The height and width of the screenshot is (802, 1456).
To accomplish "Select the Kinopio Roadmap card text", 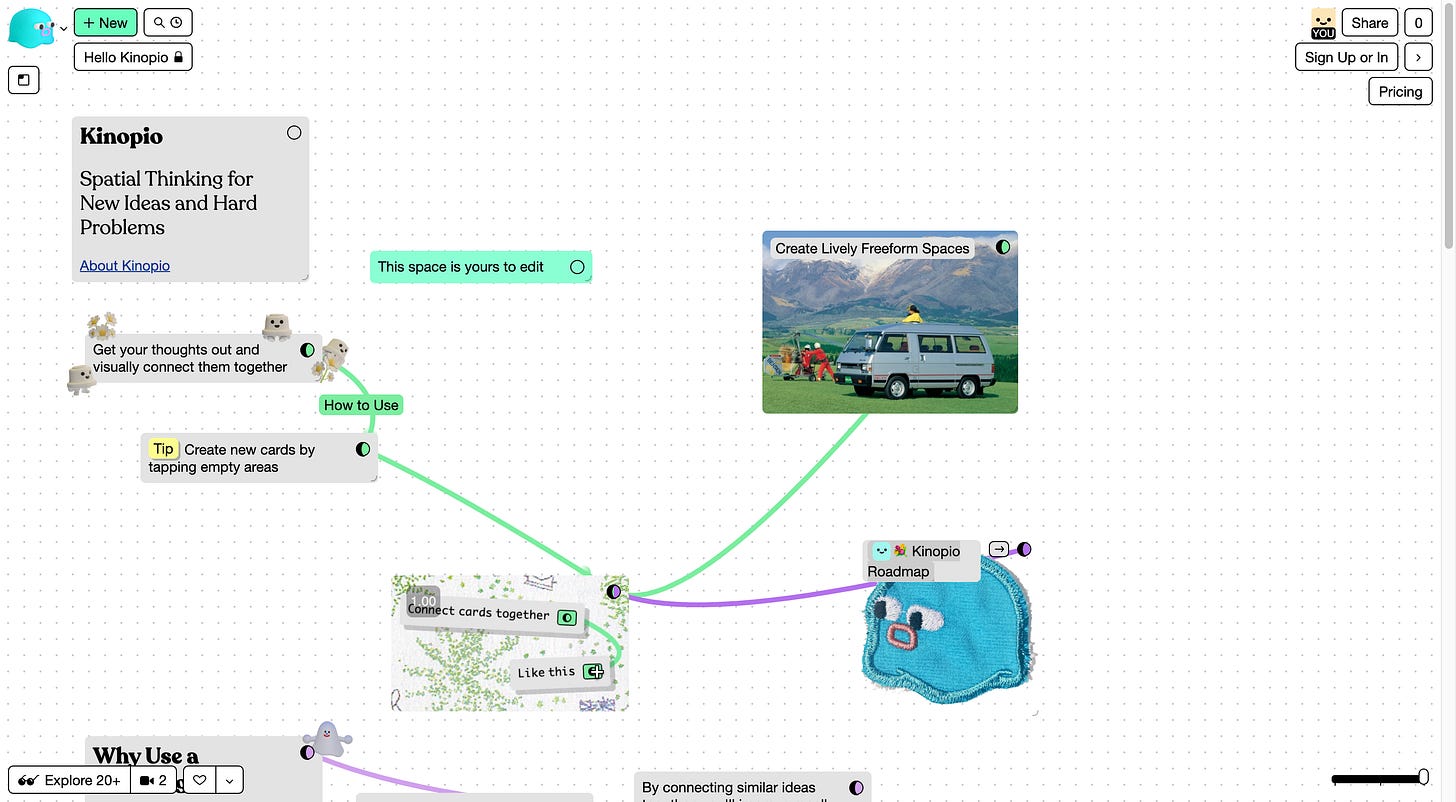I will 915,561.
